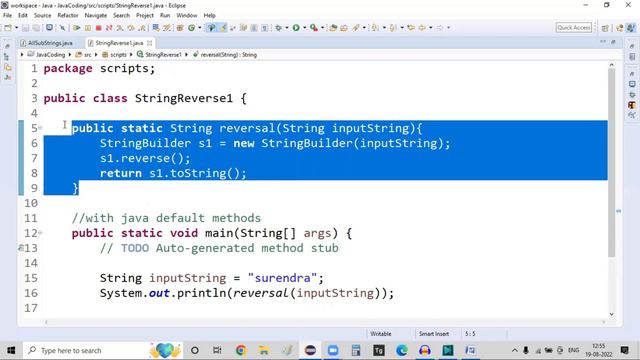This screenshot has height=360, width=640.
Task: Click the Save toolbar icon
Action: pos(25,28)
